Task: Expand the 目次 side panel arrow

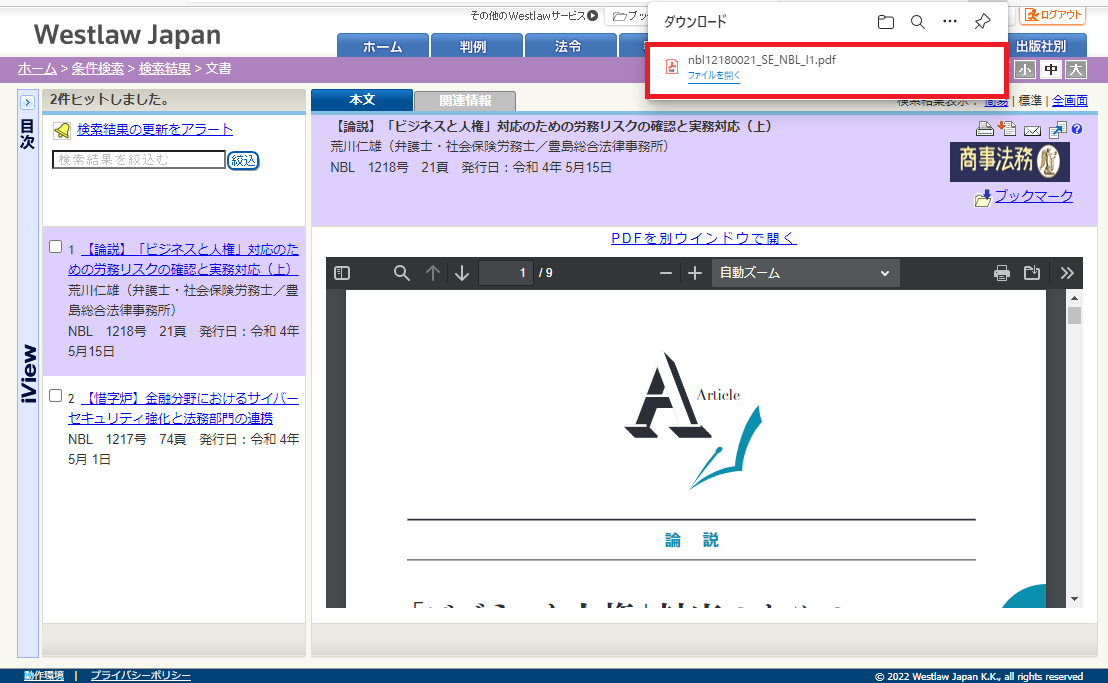Action: (x=28, y=102)
